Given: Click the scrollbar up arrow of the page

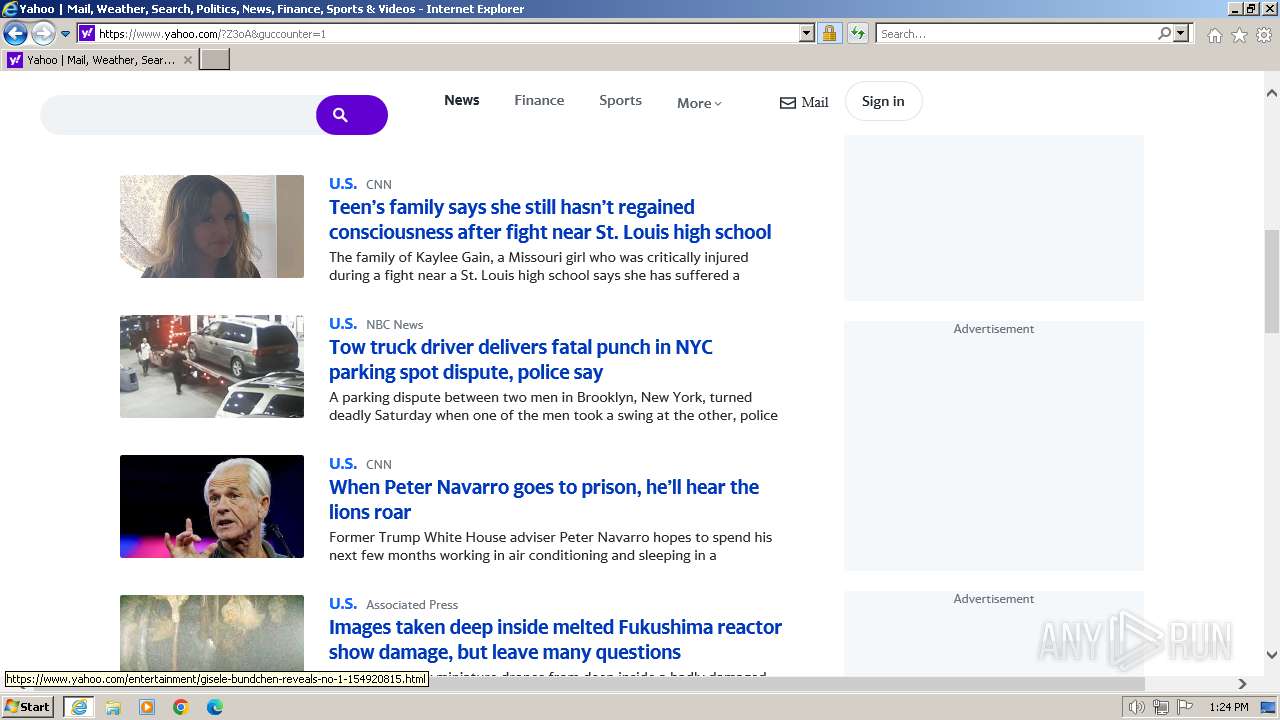Looking at the screenshot, I should point(1271,93).
